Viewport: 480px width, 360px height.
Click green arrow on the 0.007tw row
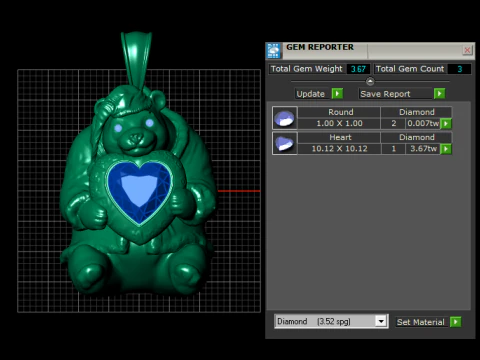(446, 124)
